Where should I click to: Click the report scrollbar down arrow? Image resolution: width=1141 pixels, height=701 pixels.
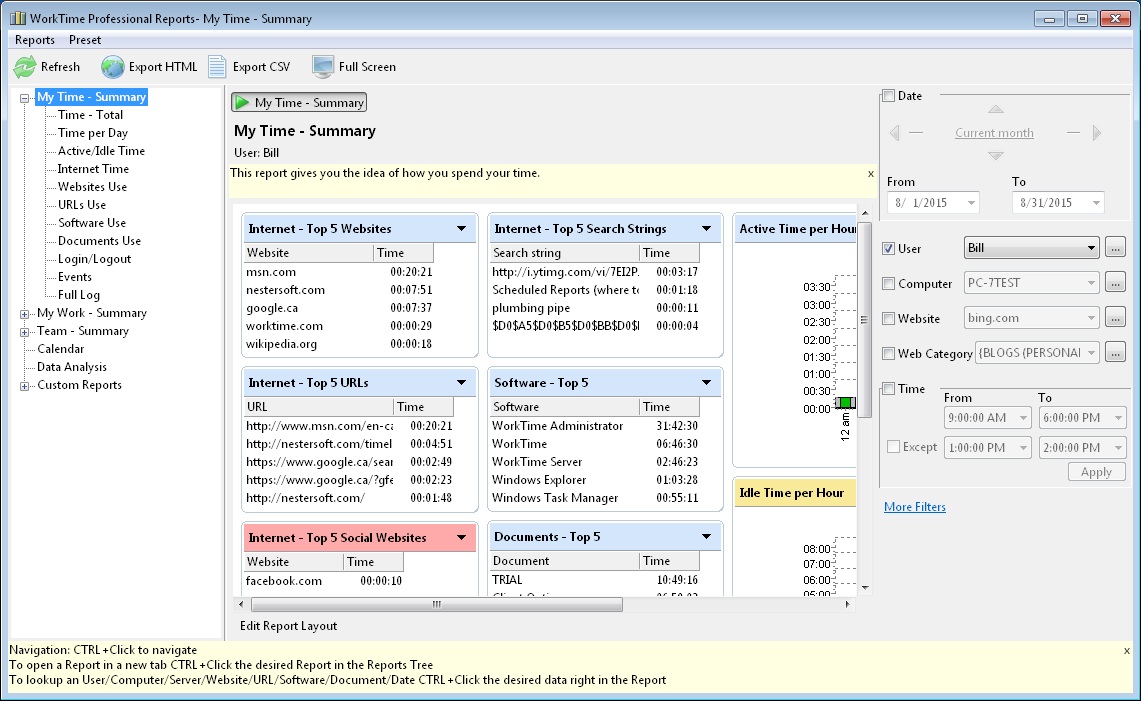(865, 587)
